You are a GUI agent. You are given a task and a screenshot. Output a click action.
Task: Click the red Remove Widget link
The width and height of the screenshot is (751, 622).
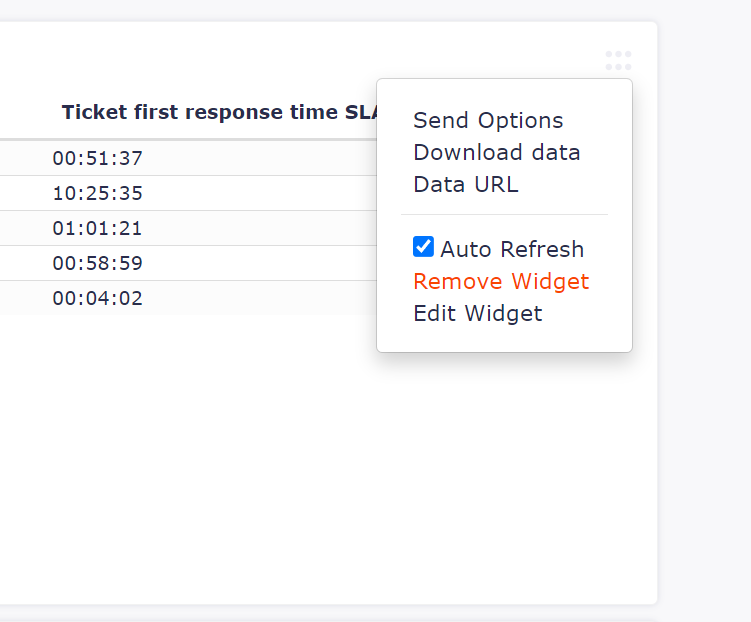click(501, 281)
